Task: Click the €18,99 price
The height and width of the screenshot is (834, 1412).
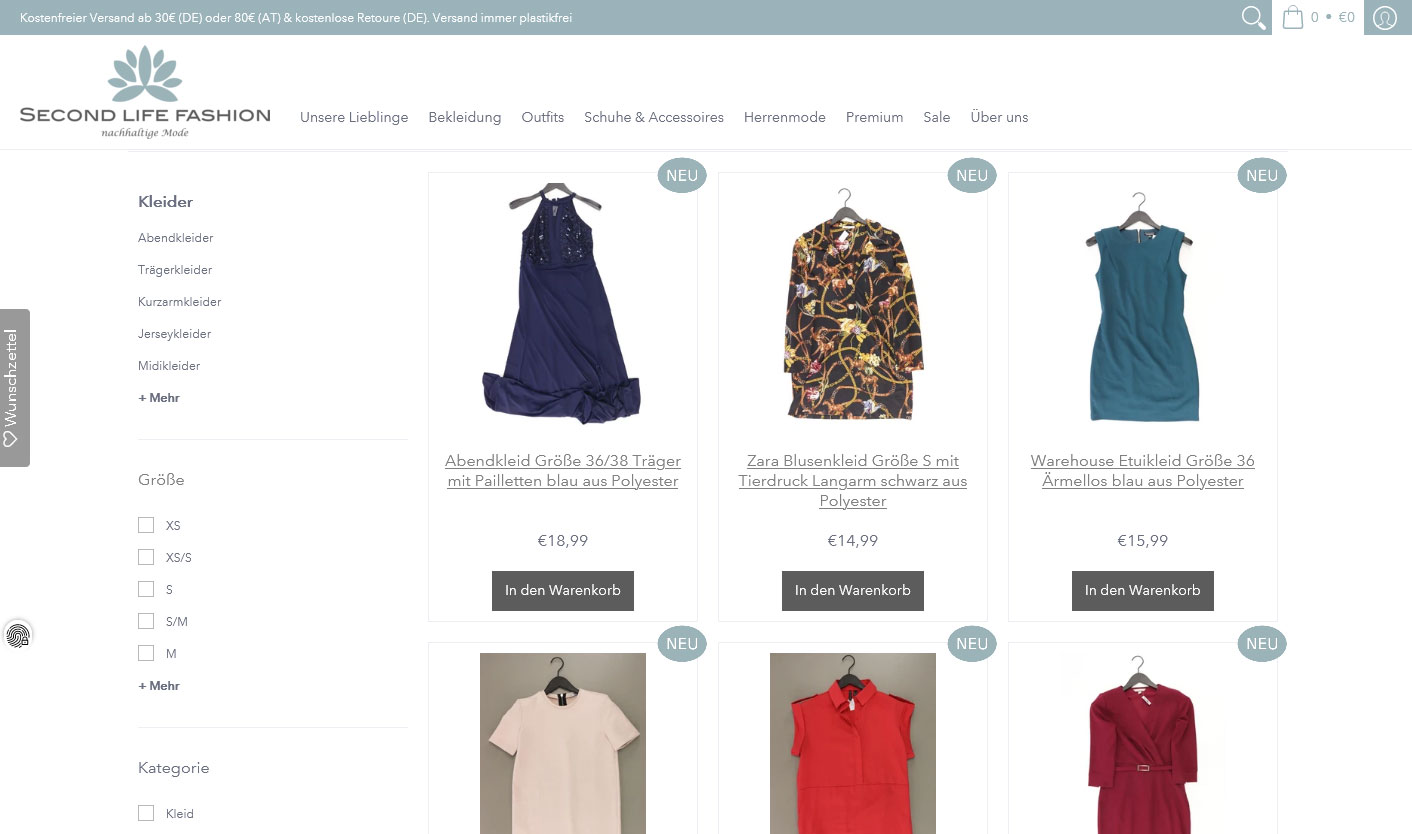Action: coord(563,541)
